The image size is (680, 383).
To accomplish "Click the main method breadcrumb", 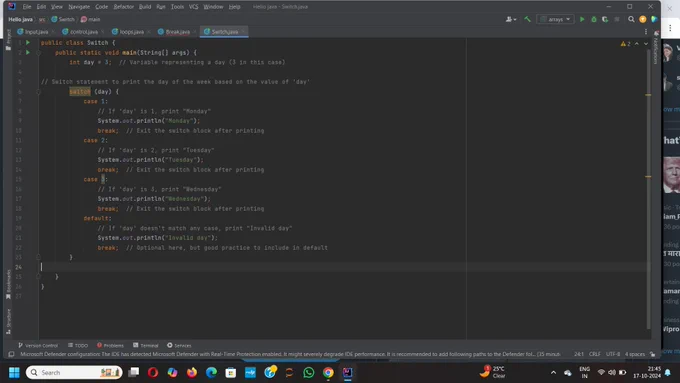I will click(x=91, y=19).
